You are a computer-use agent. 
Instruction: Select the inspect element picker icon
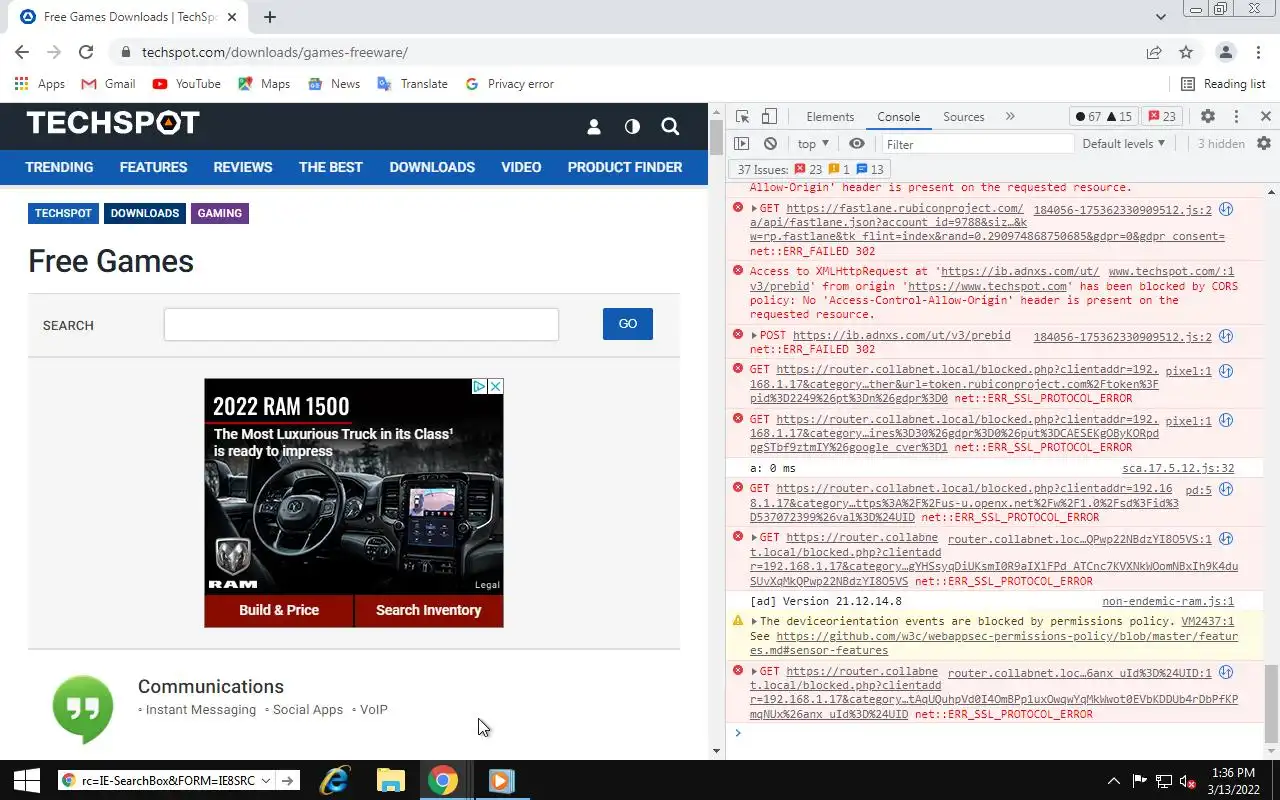pos(742,117)
